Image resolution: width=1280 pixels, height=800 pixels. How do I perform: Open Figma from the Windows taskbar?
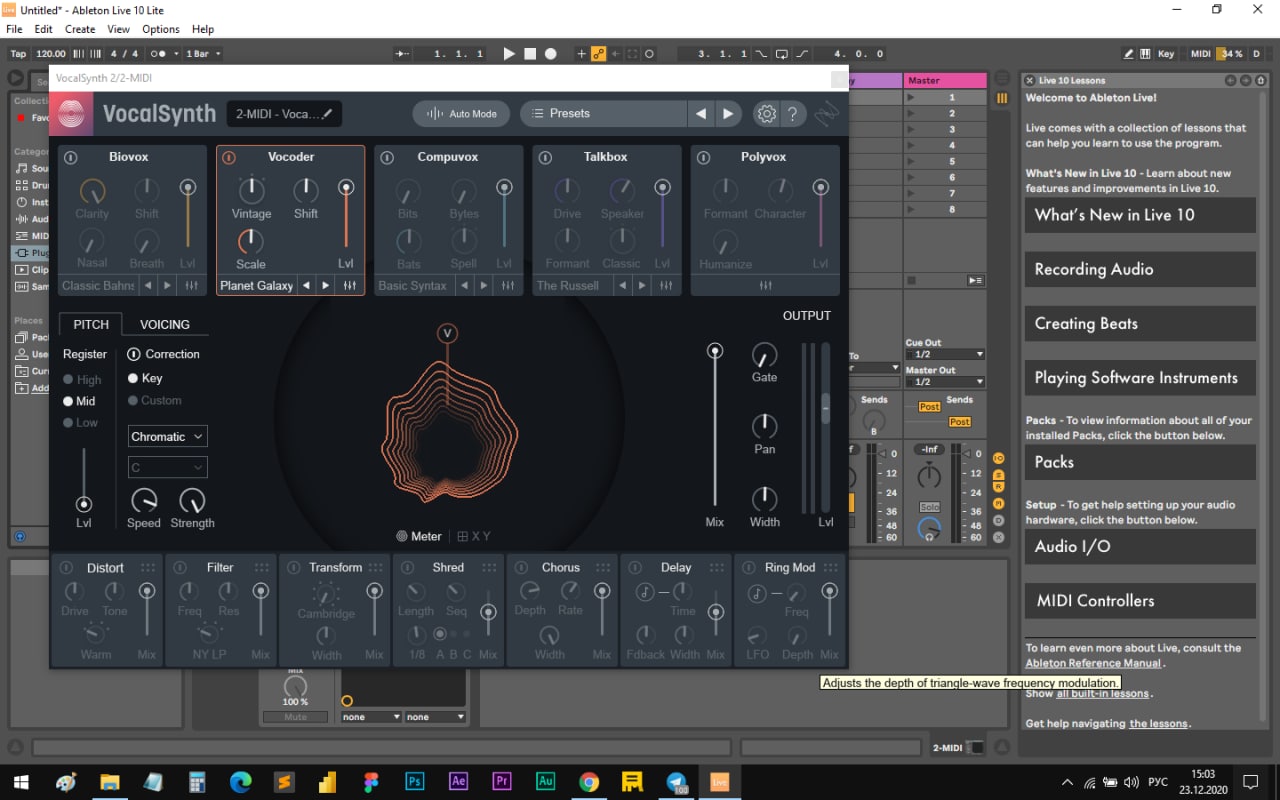pos(372,782)
